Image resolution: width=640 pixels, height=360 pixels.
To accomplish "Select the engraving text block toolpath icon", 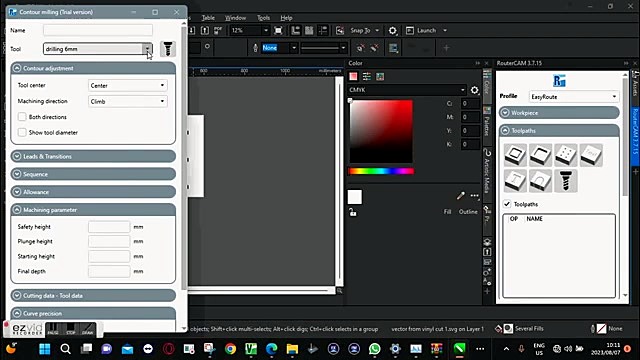I will click(591, 155).
